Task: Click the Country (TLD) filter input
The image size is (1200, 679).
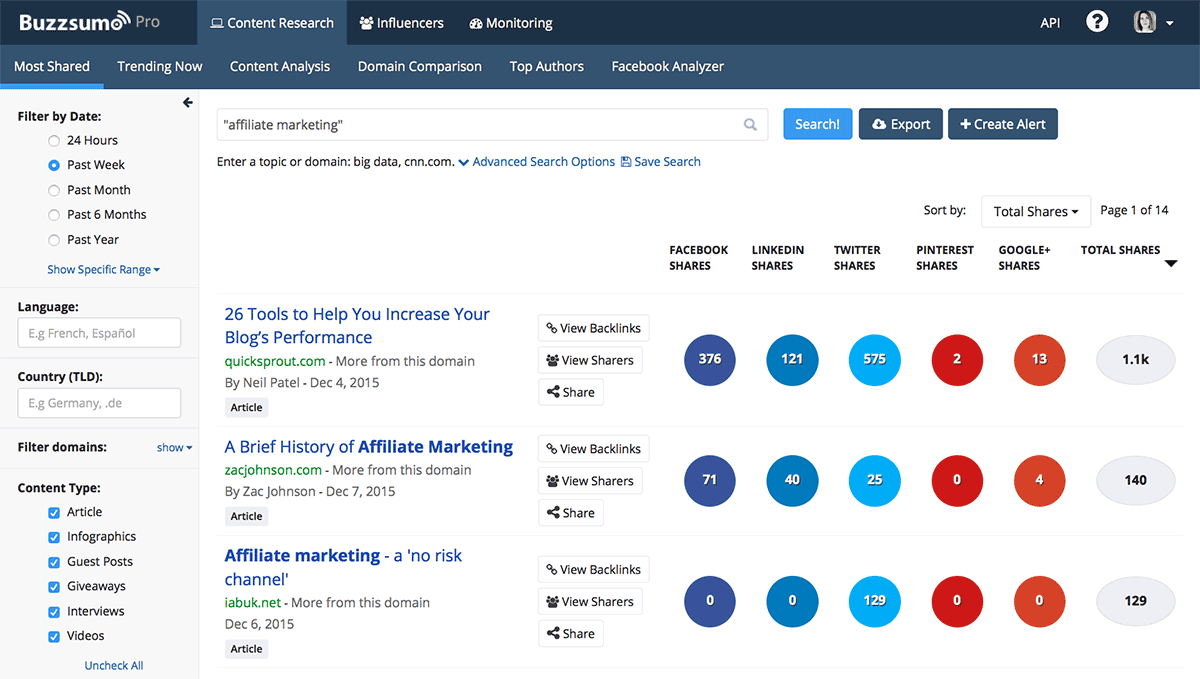Action: 99,403
